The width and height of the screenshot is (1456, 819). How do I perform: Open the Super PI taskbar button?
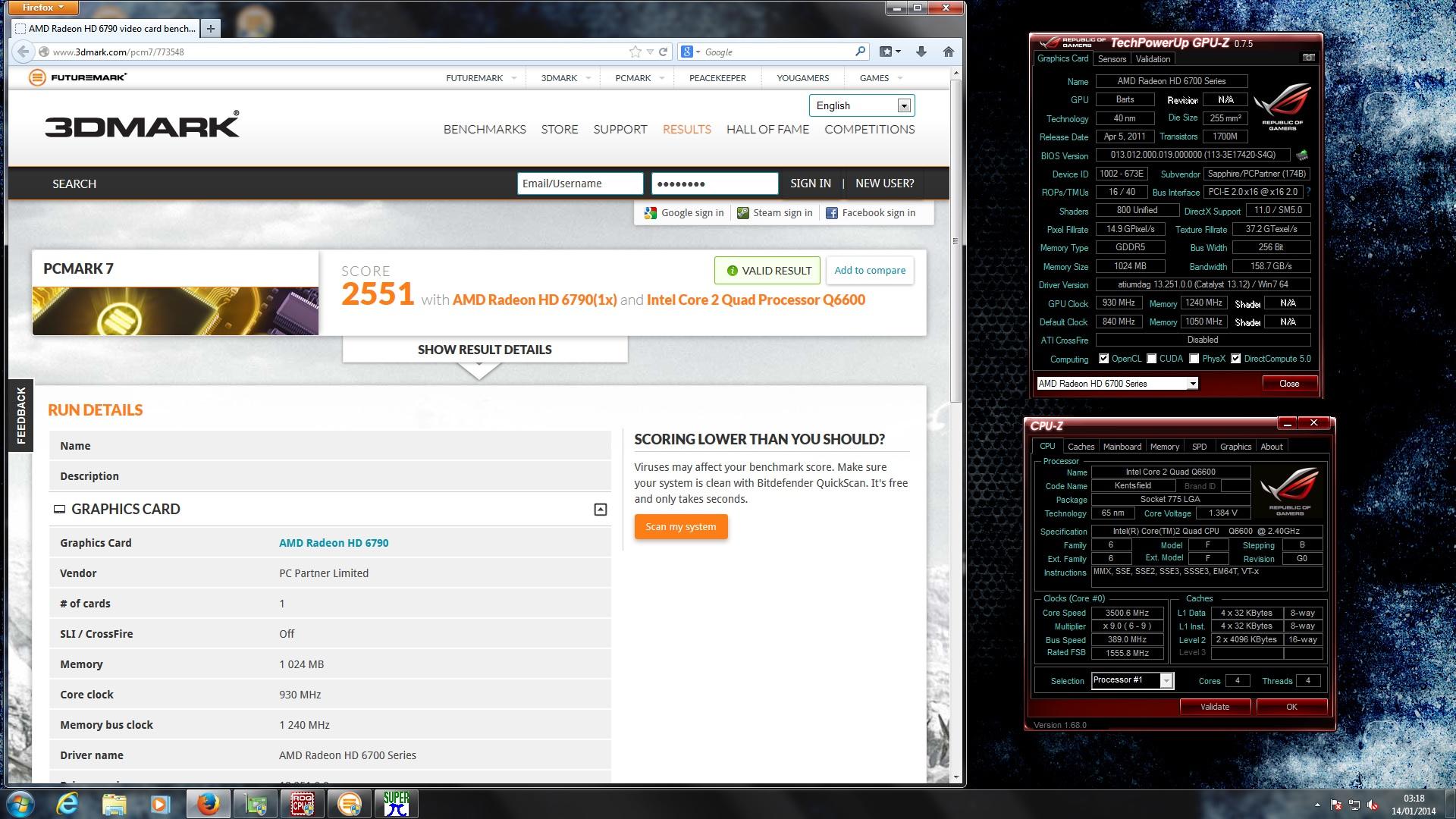(x=396, y=804)
